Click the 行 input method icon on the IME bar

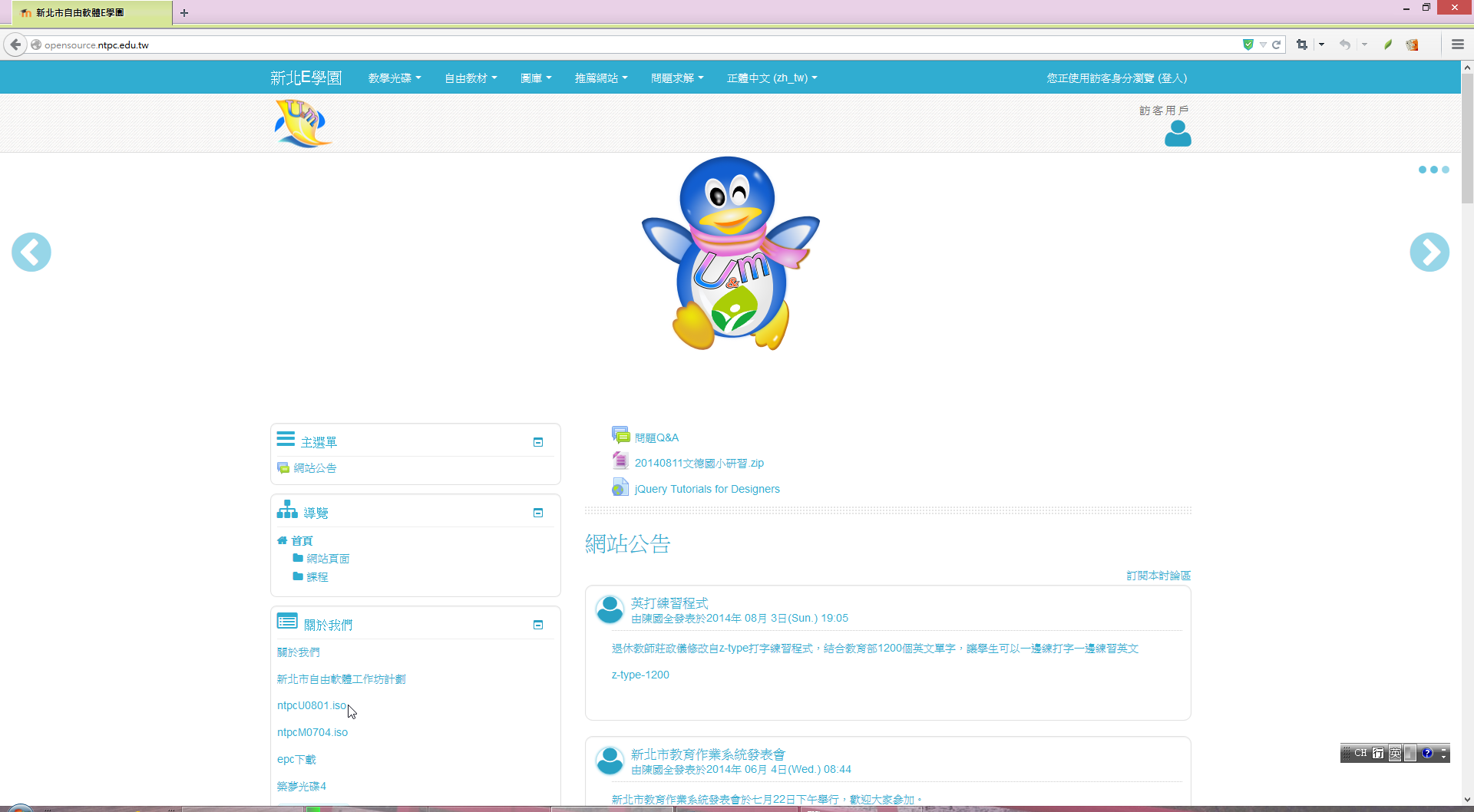pos(1378,753)
